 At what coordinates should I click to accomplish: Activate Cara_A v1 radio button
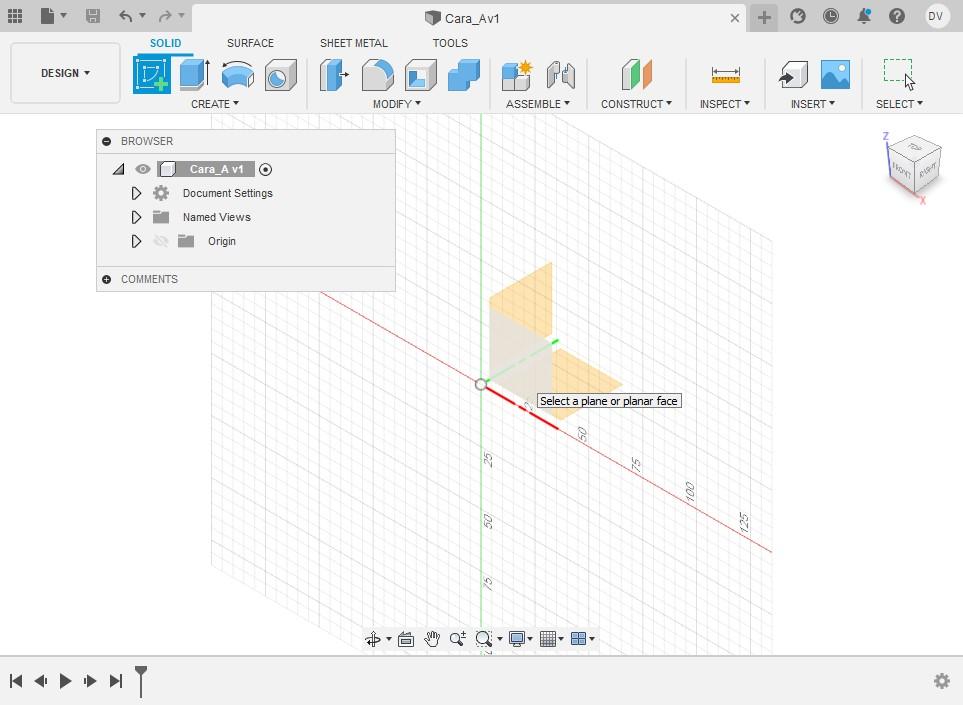coord(265,169)
